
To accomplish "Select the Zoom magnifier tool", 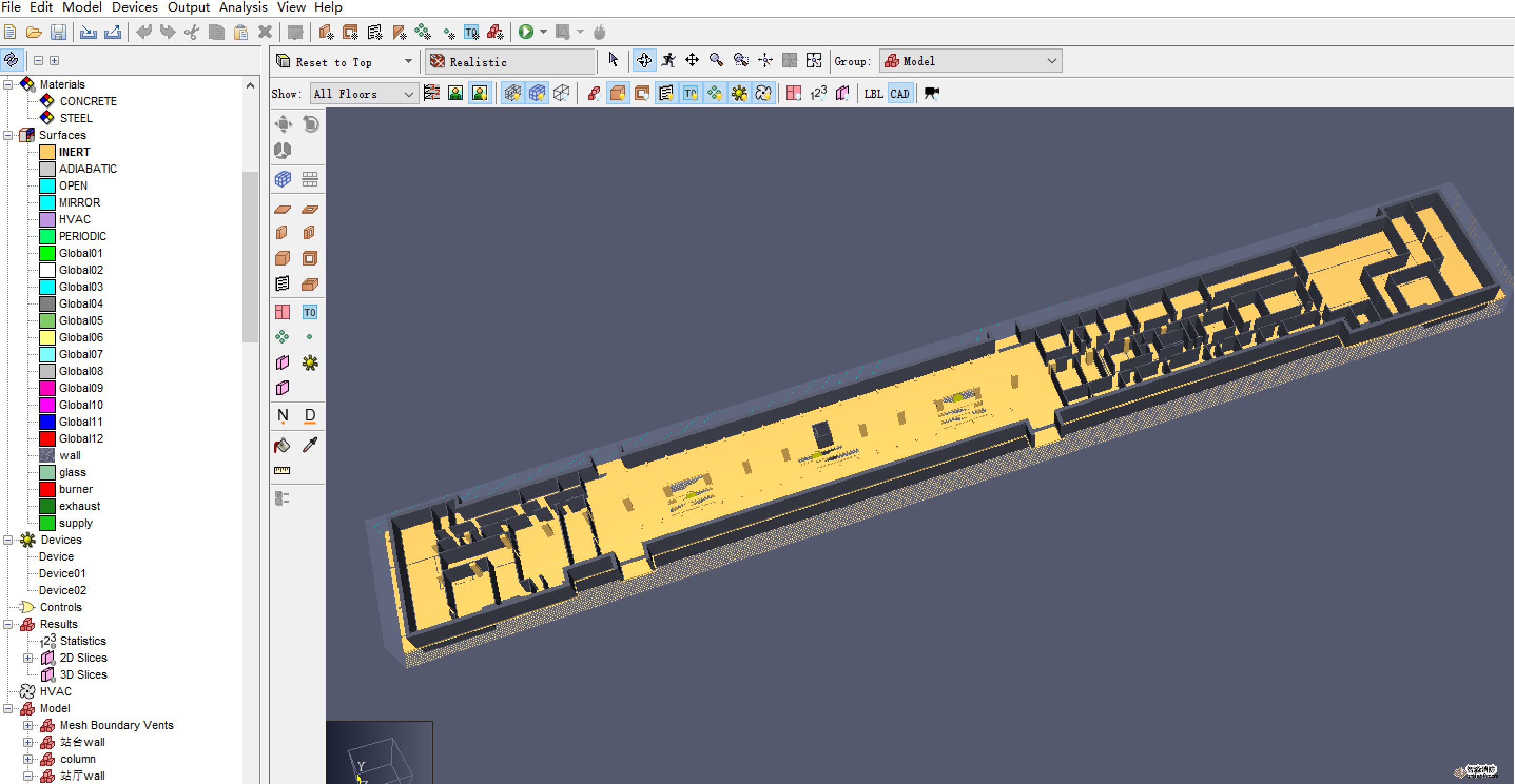I will point(716,61).
